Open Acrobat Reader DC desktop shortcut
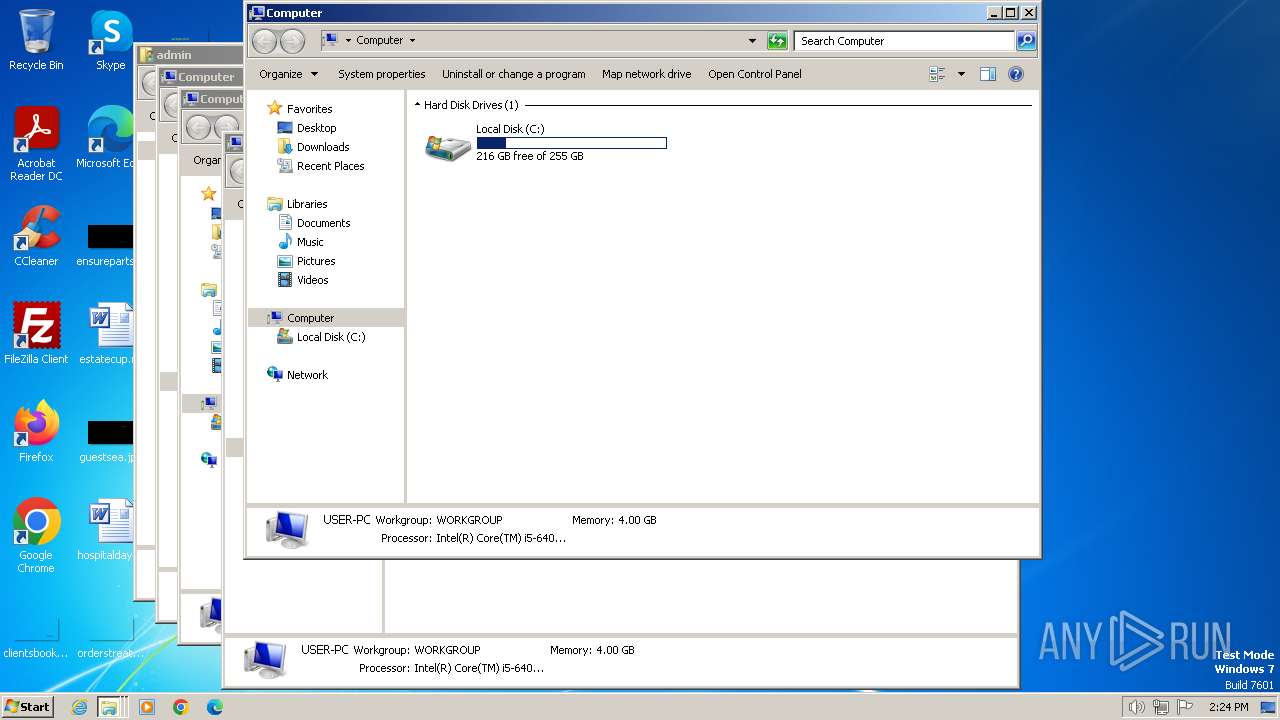The image size is (1280, 720). pos(36,144)
